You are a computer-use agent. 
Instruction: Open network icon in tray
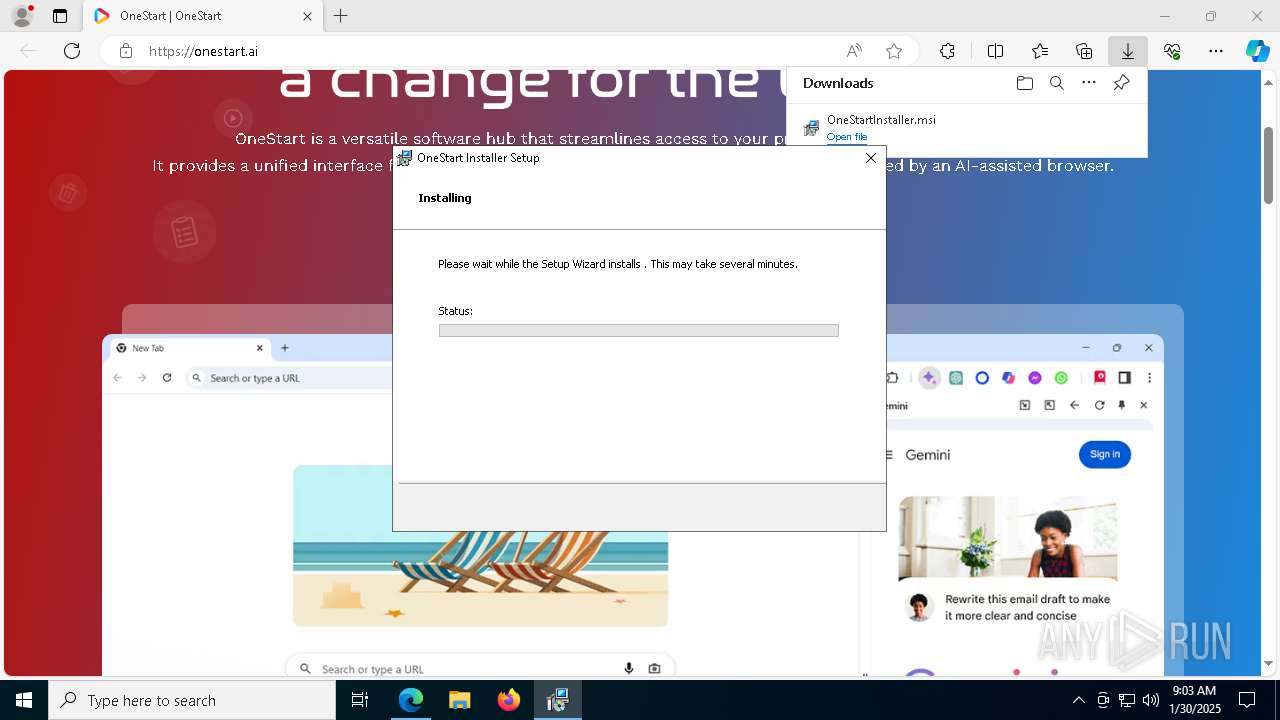tap(1127, 700)
